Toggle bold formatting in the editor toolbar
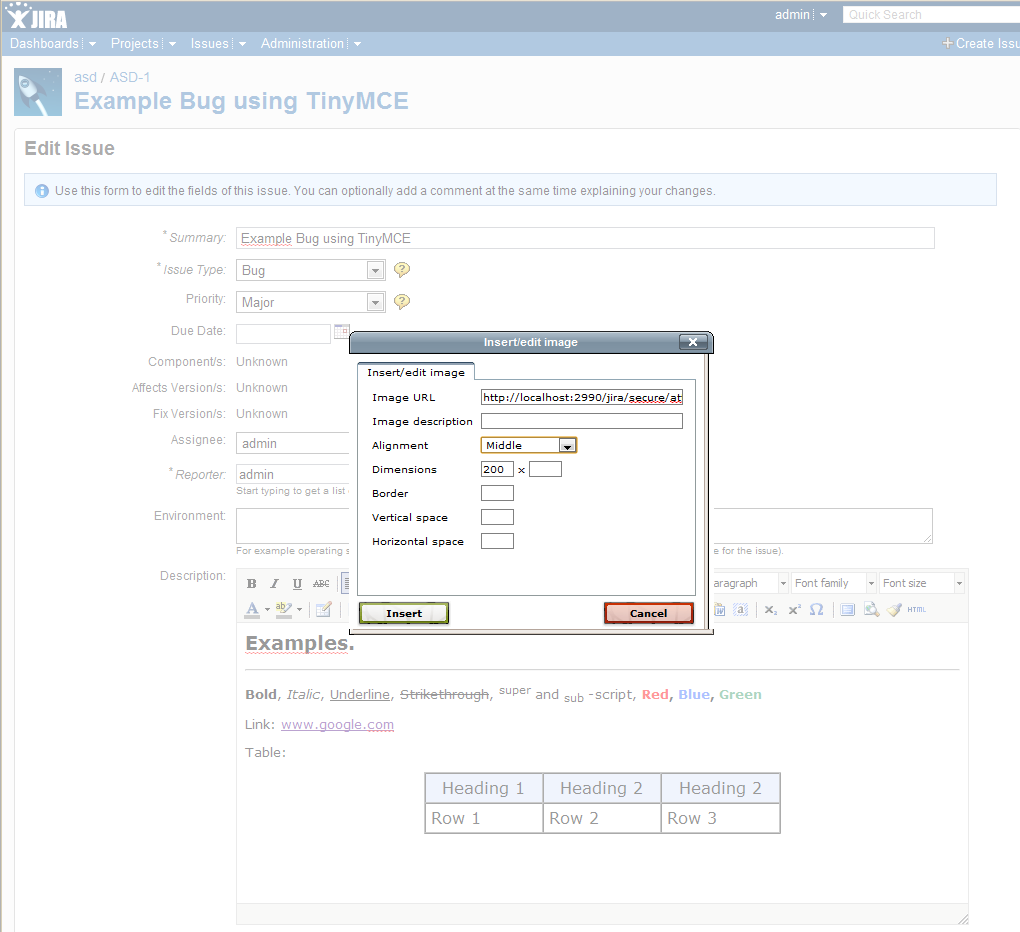The image size is (1020, 932). (251, 583)
